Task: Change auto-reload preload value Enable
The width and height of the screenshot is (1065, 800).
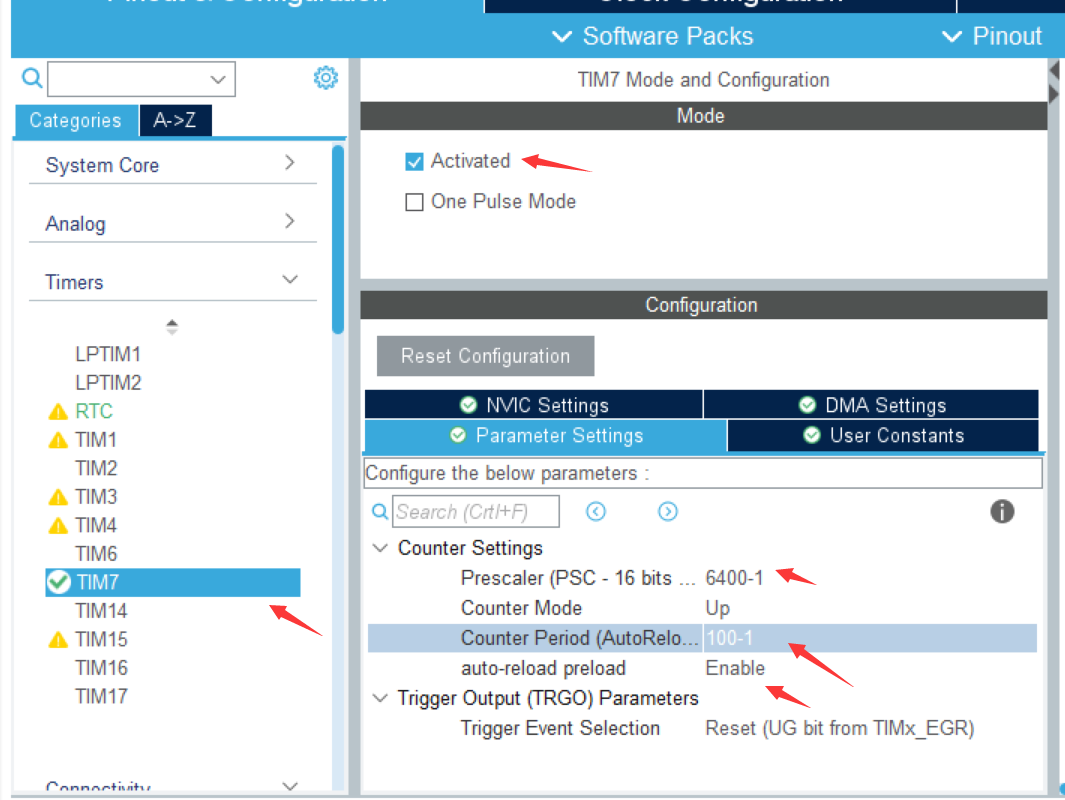Action: tap(735, 668)
